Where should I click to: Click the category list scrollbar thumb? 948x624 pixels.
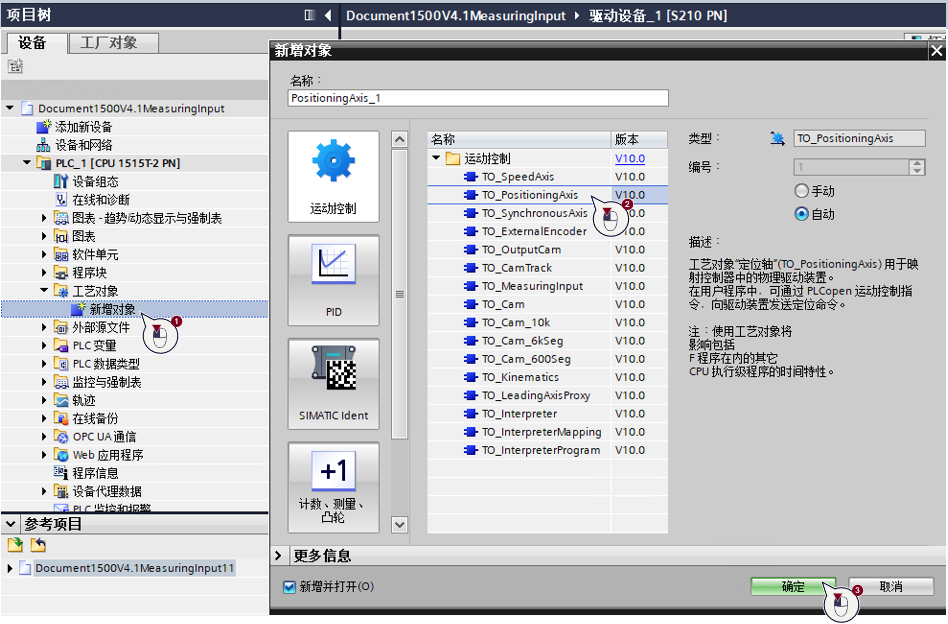(x=399, y=294)
